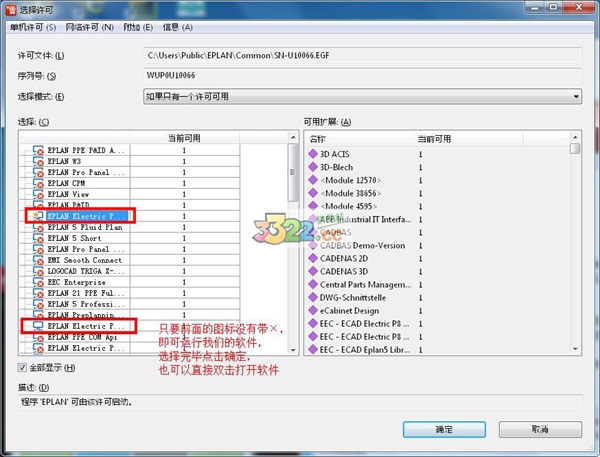
Task: Click the 当前可用 column header in selection list
Action: point(184,138)
